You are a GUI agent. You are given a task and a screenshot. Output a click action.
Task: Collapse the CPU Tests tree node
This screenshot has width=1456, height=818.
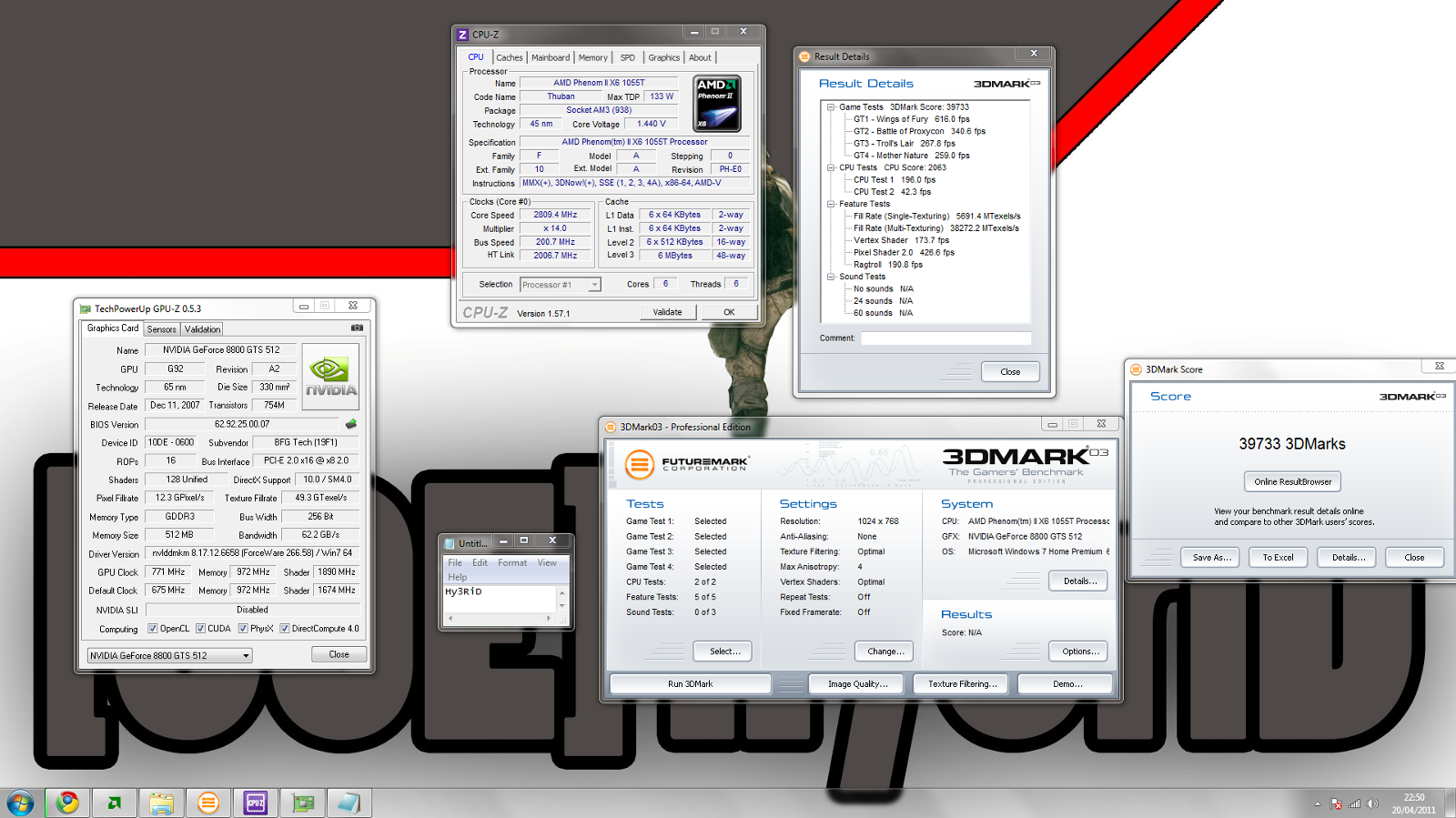pyautogui.click(x=831, y=167)
